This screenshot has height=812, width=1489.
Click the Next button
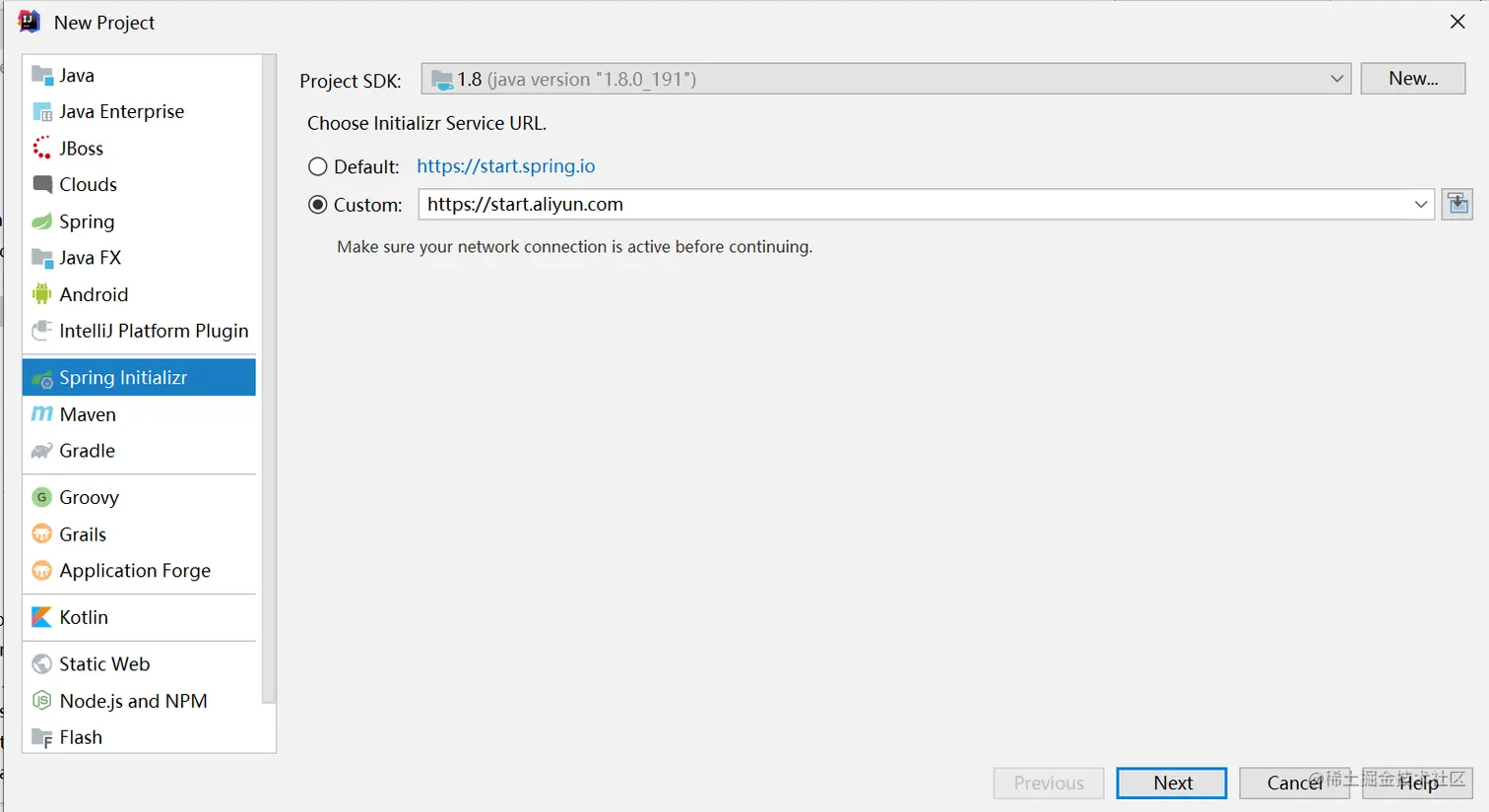1172,782
